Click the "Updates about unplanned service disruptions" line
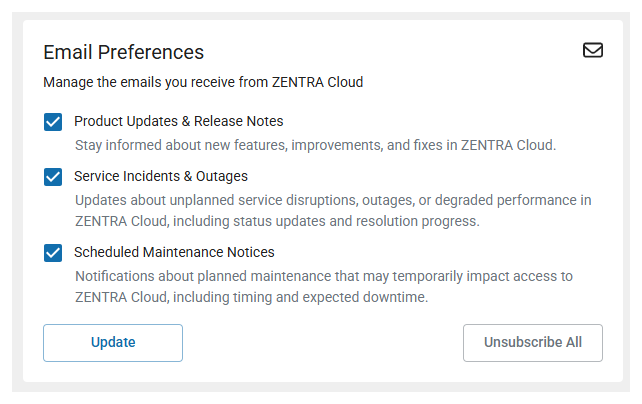 pyautogui.click(x=333, y=200)
